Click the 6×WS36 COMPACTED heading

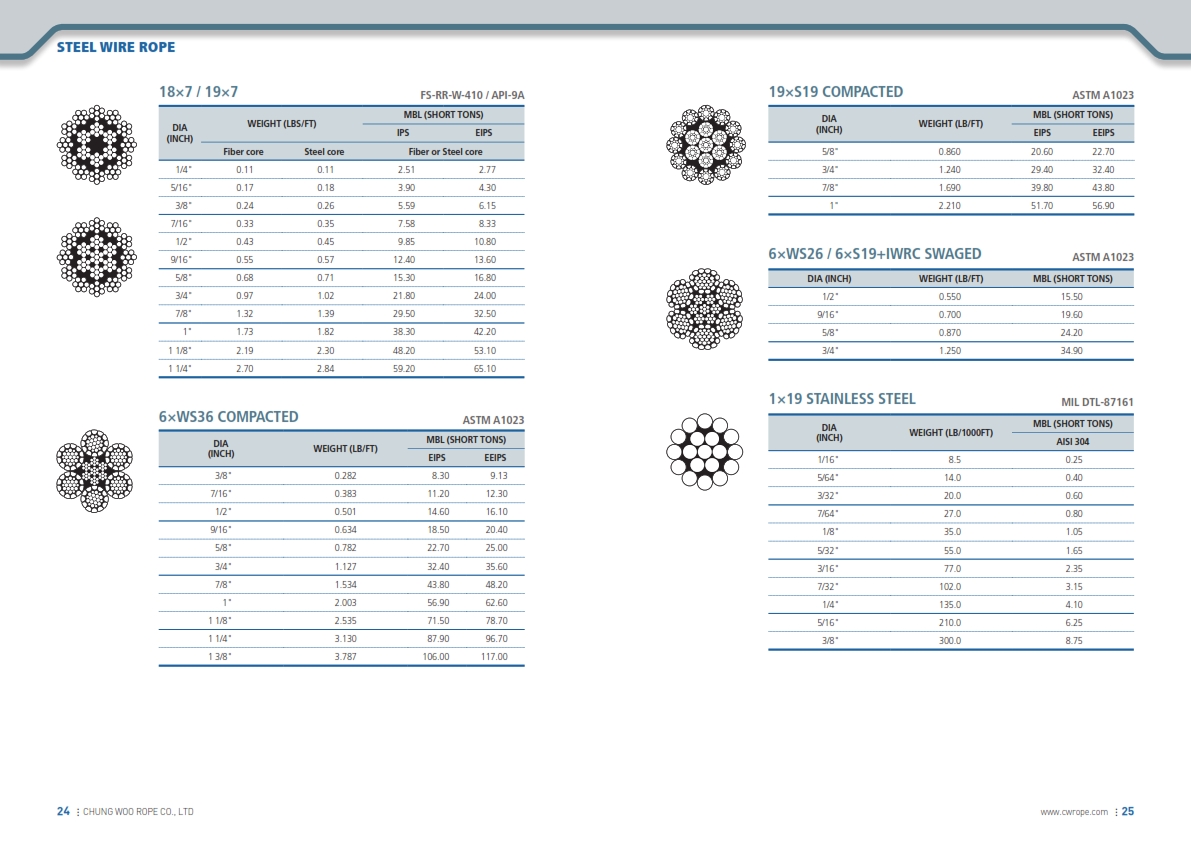(229, 417)
